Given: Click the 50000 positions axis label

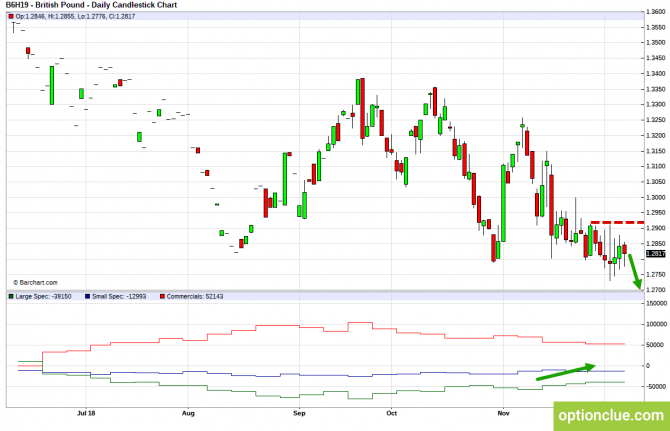Looking at the screenshot, I should click(656, 345).
